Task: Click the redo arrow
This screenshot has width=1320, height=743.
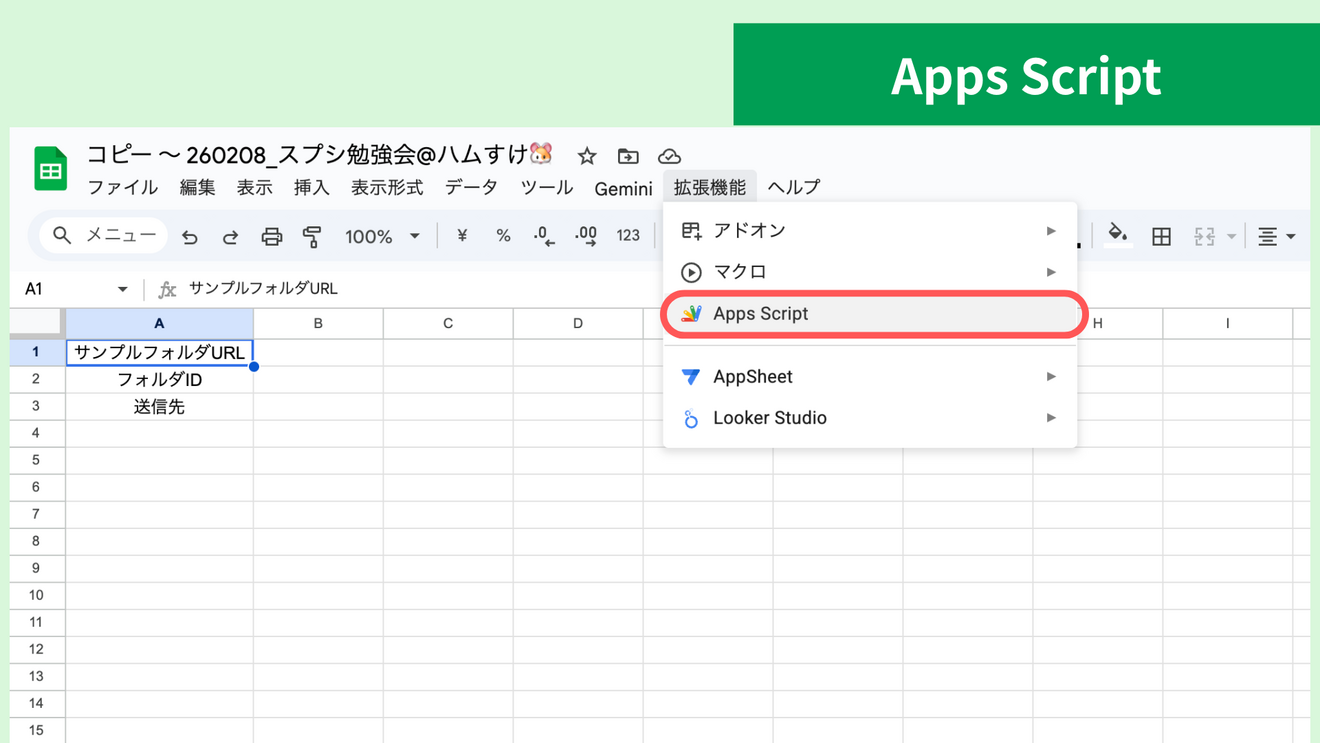Action: tap(230, 237)
